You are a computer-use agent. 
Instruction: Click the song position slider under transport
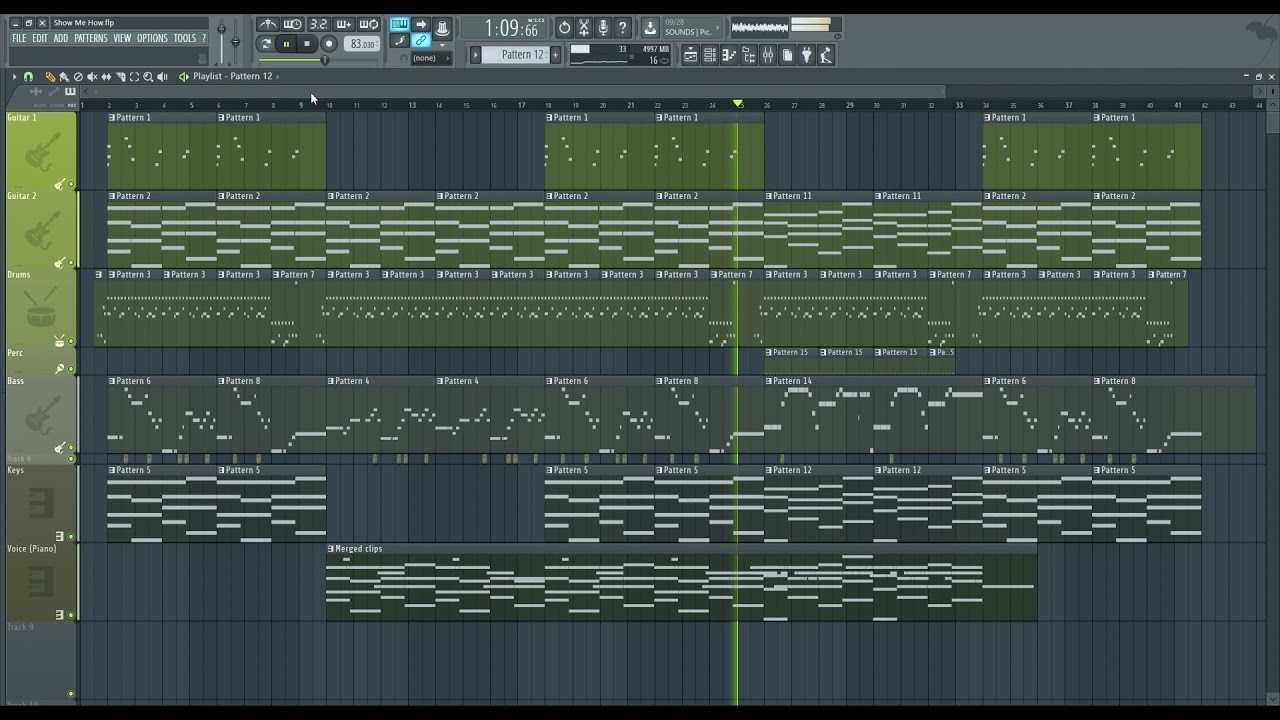[318, 60]
